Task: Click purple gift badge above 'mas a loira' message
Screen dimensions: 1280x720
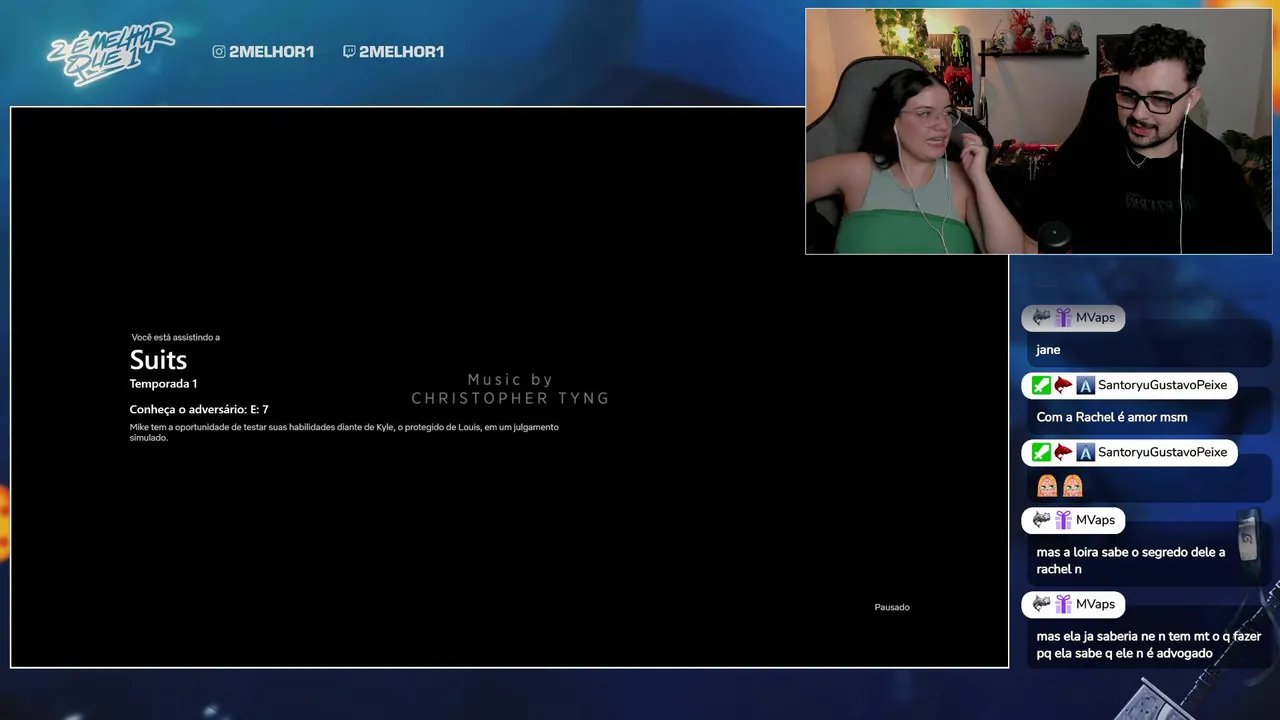Action: pyautogui.click(x=1063, y=520)
